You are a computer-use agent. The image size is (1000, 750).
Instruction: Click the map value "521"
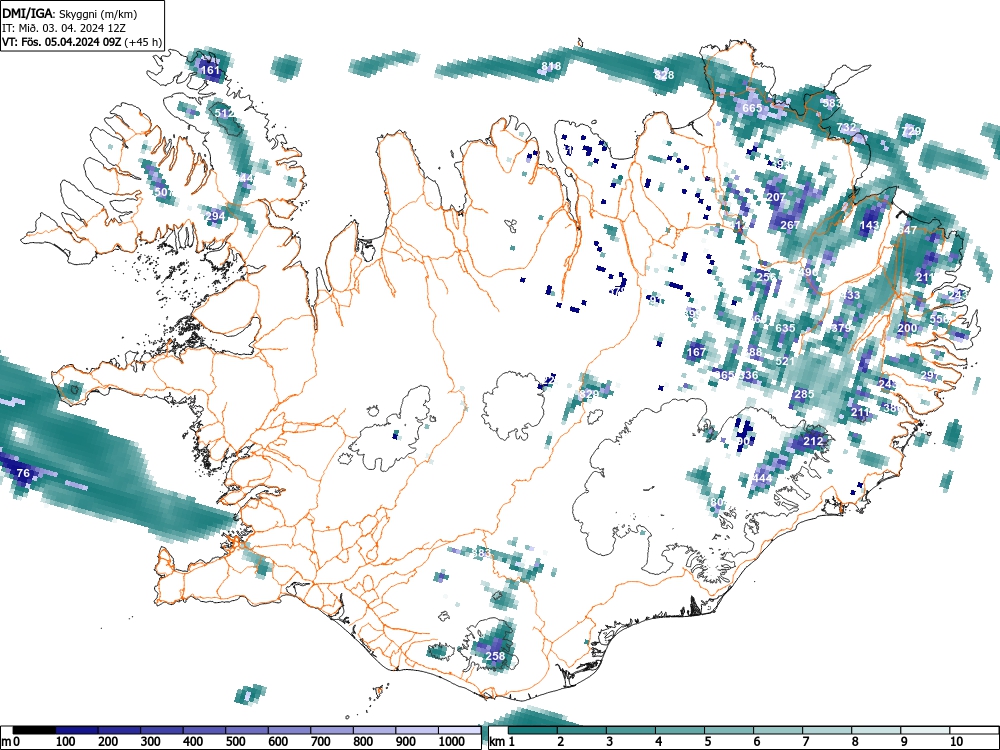click(785, 361)
